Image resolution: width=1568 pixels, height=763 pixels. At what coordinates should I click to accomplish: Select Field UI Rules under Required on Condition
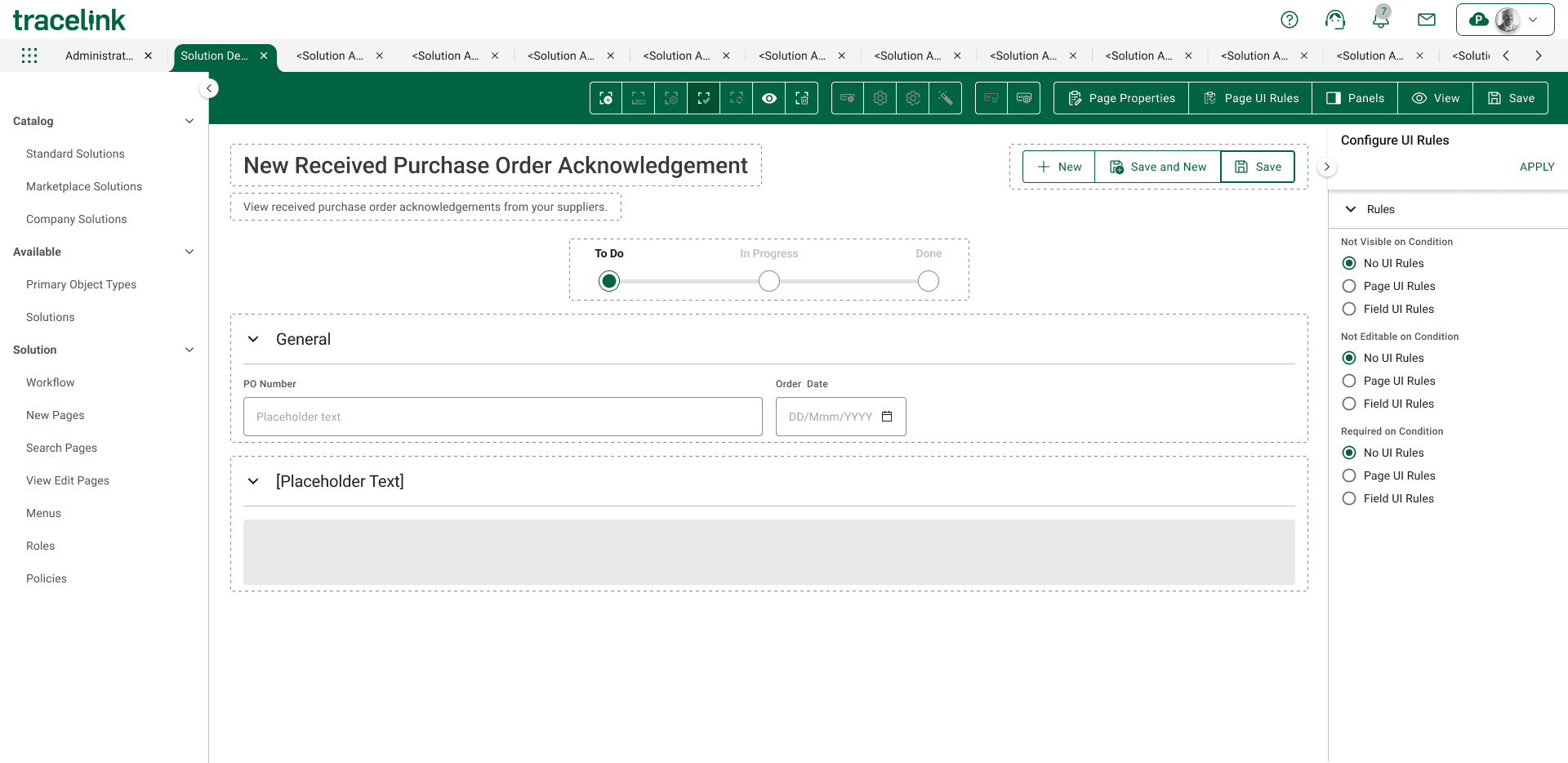tap(1349, 498)
